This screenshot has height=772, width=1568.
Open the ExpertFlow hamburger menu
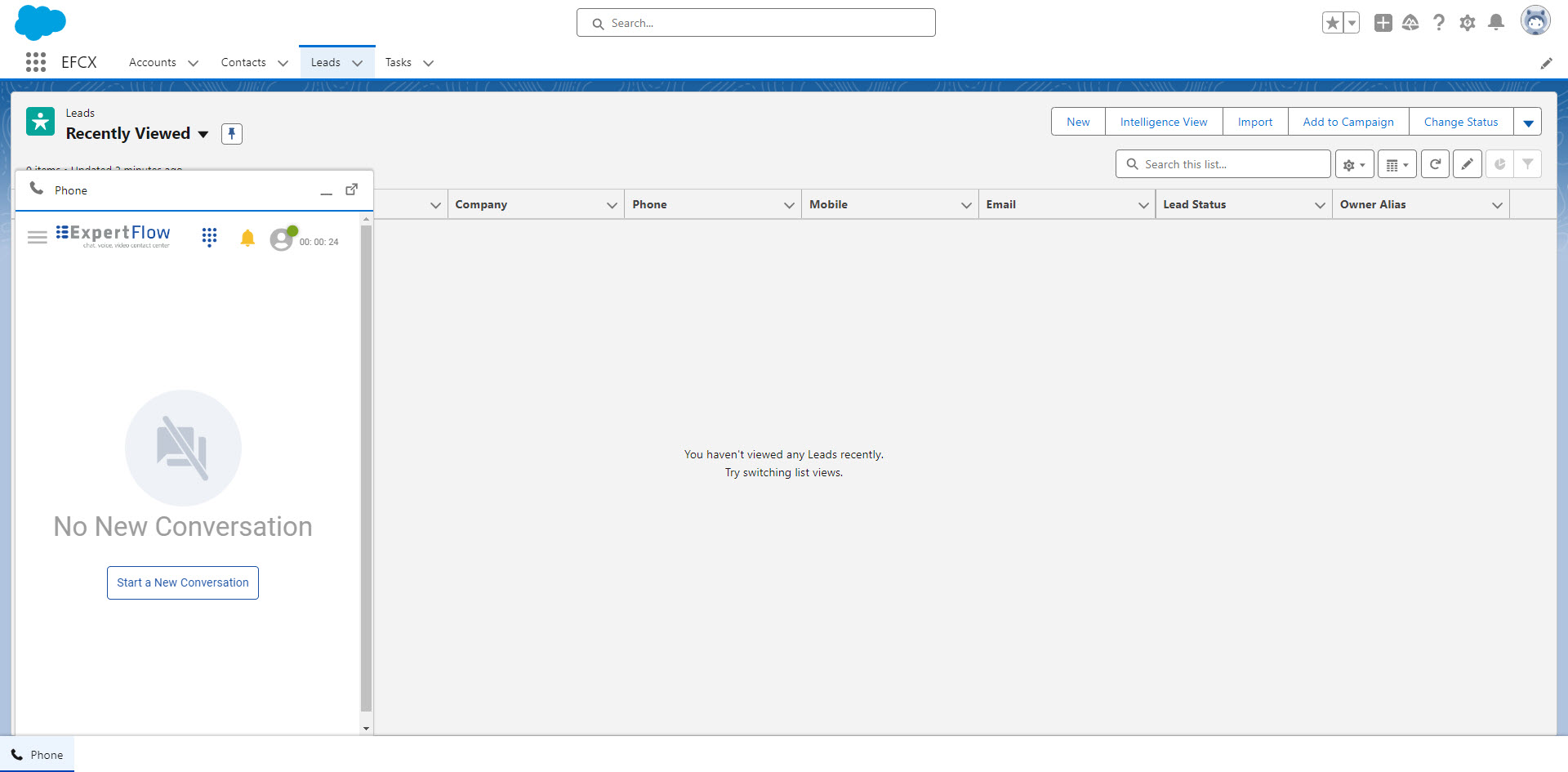coord(38,238)
